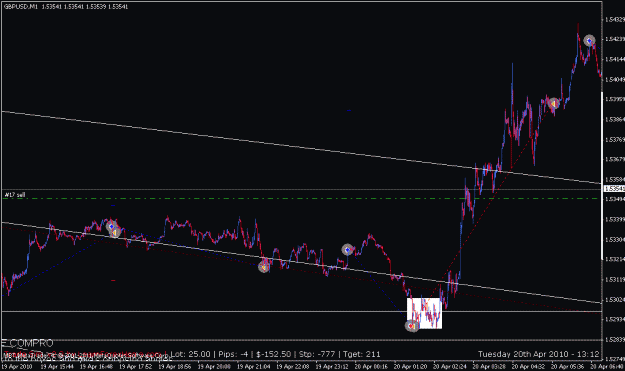Image resolution: width=625 pixels, height=371 pixels.
Task: Select the #17 sell order label
Action: pos(15,195)
